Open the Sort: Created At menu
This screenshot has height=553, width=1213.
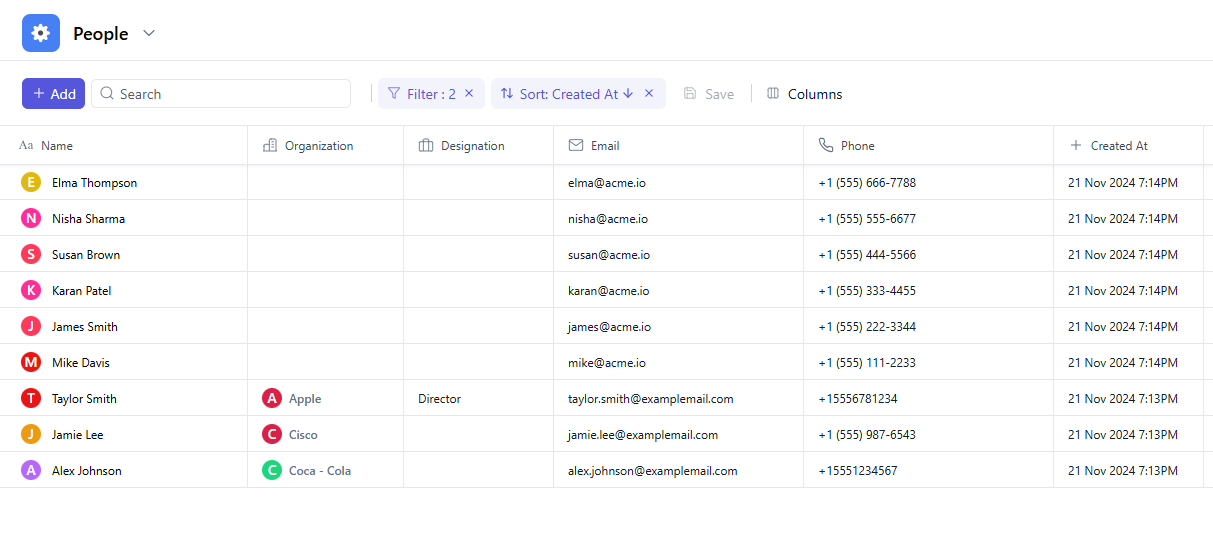click(x=567, y=94)
